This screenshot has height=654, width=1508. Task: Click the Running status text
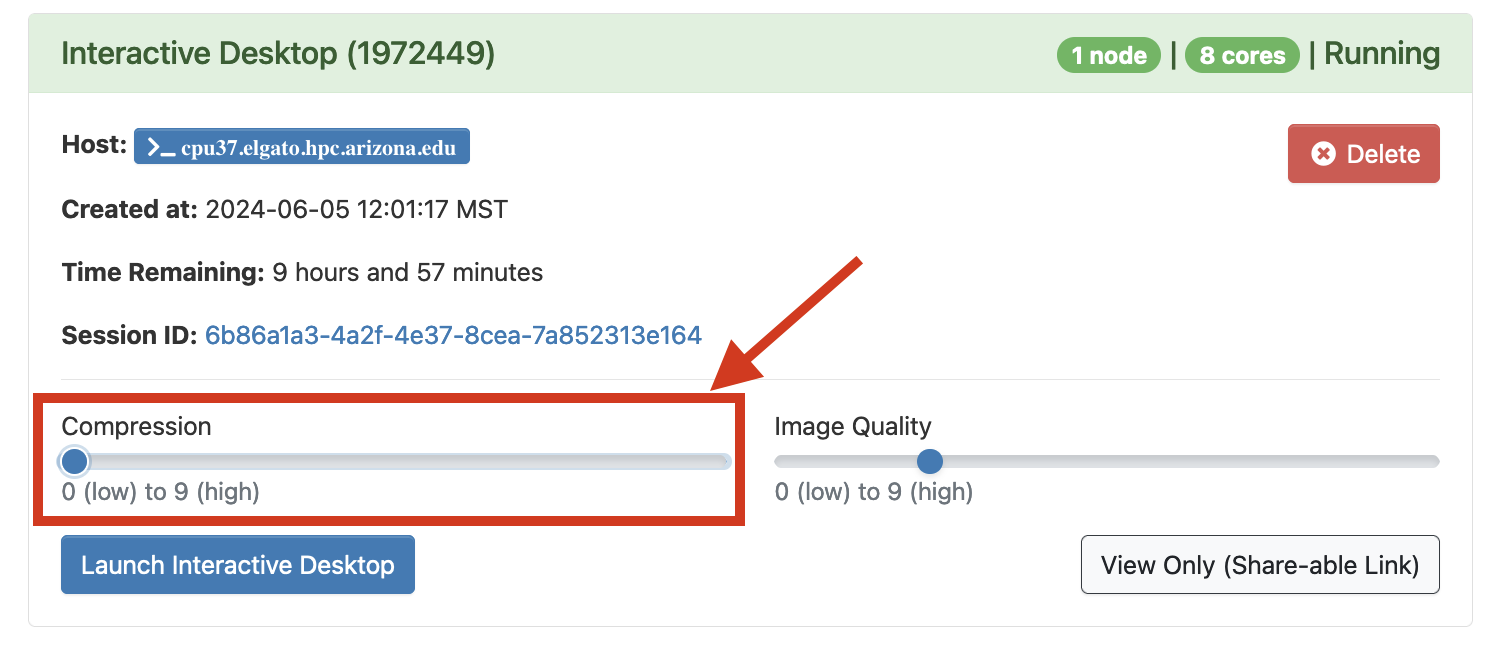click(x=1382, y=54)
